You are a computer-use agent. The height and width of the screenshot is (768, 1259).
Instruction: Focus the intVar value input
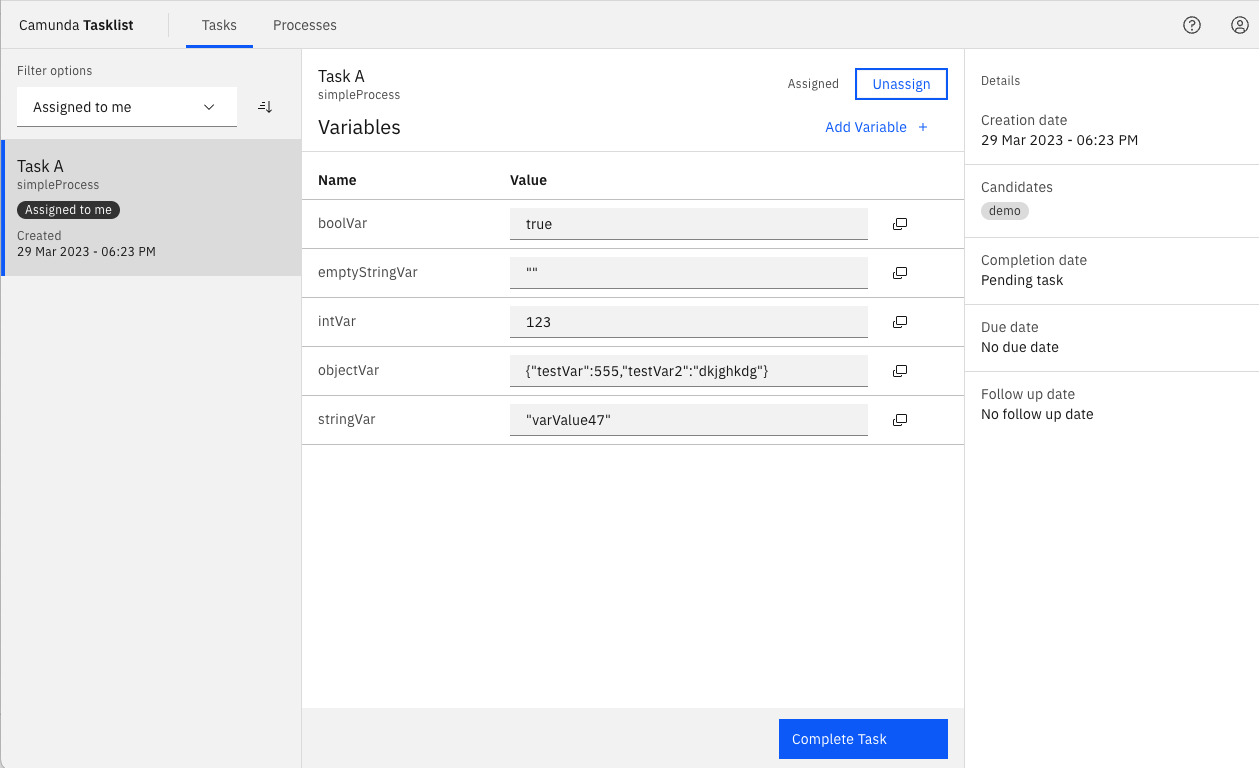[688, 322]
